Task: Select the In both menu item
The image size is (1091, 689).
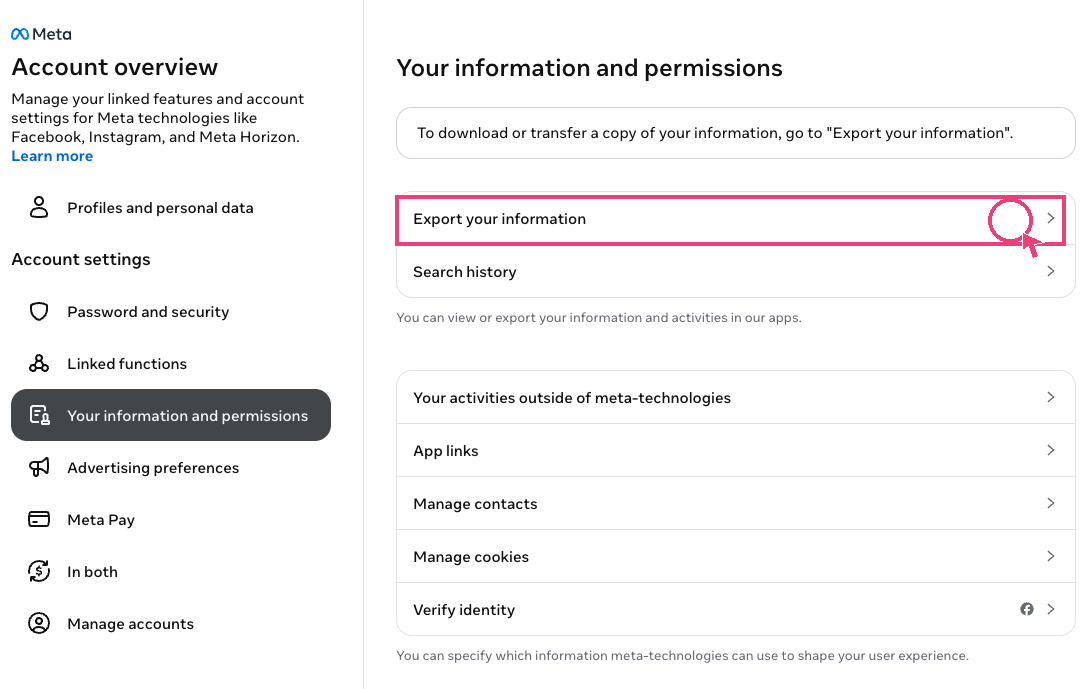Action: [x=170, y=571]
